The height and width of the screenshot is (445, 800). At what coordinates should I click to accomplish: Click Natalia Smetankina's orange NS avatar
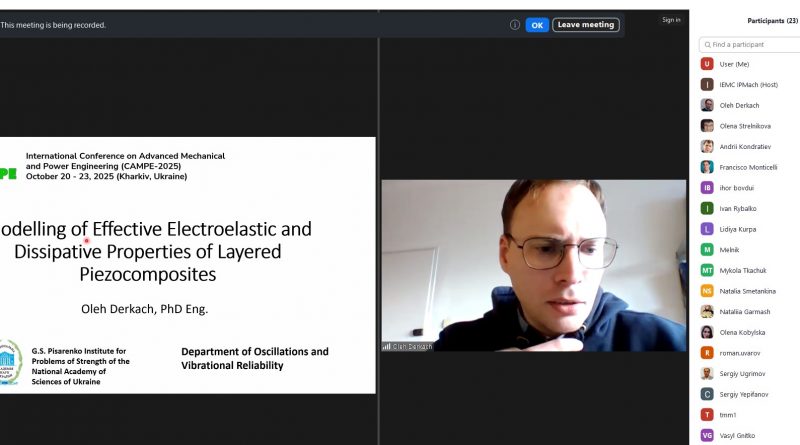click(x=707, y=291)
